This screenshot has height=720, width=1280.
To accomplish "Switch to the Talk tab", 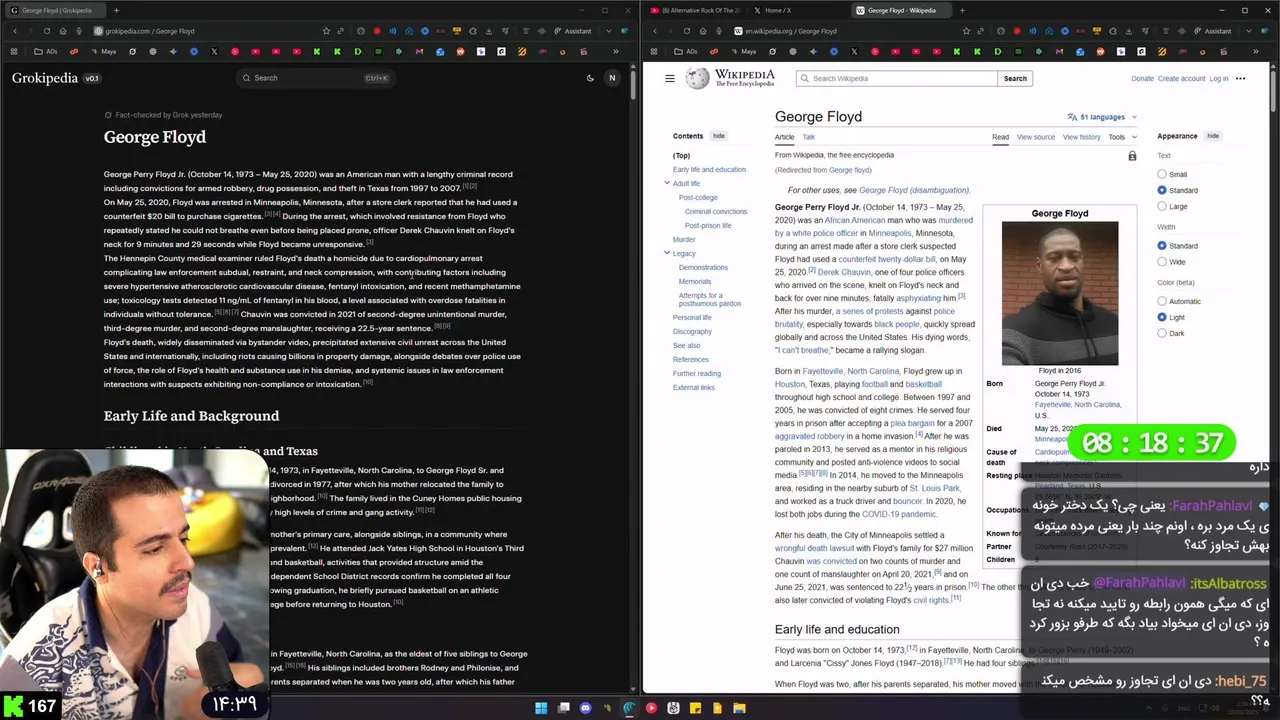I will click(808, 137).
